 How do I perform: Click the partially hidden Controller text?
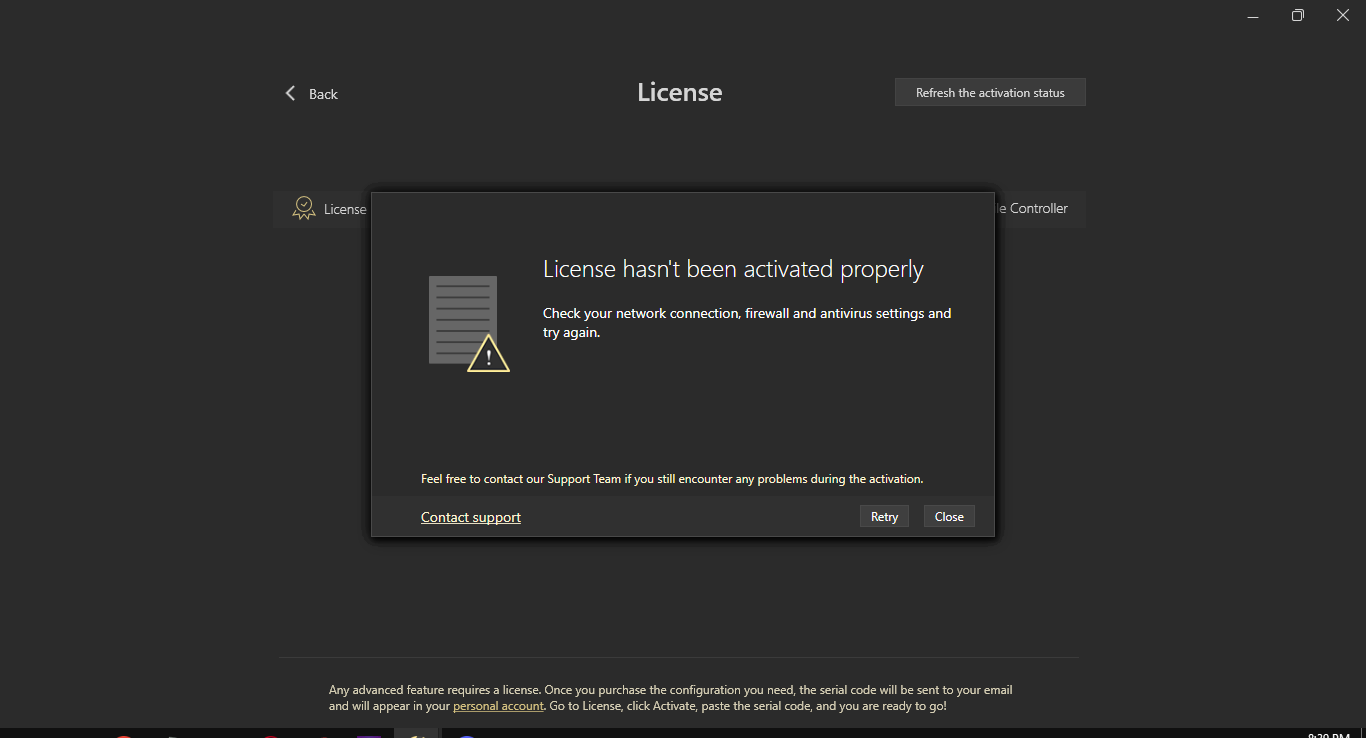[x=1037, y=208]
